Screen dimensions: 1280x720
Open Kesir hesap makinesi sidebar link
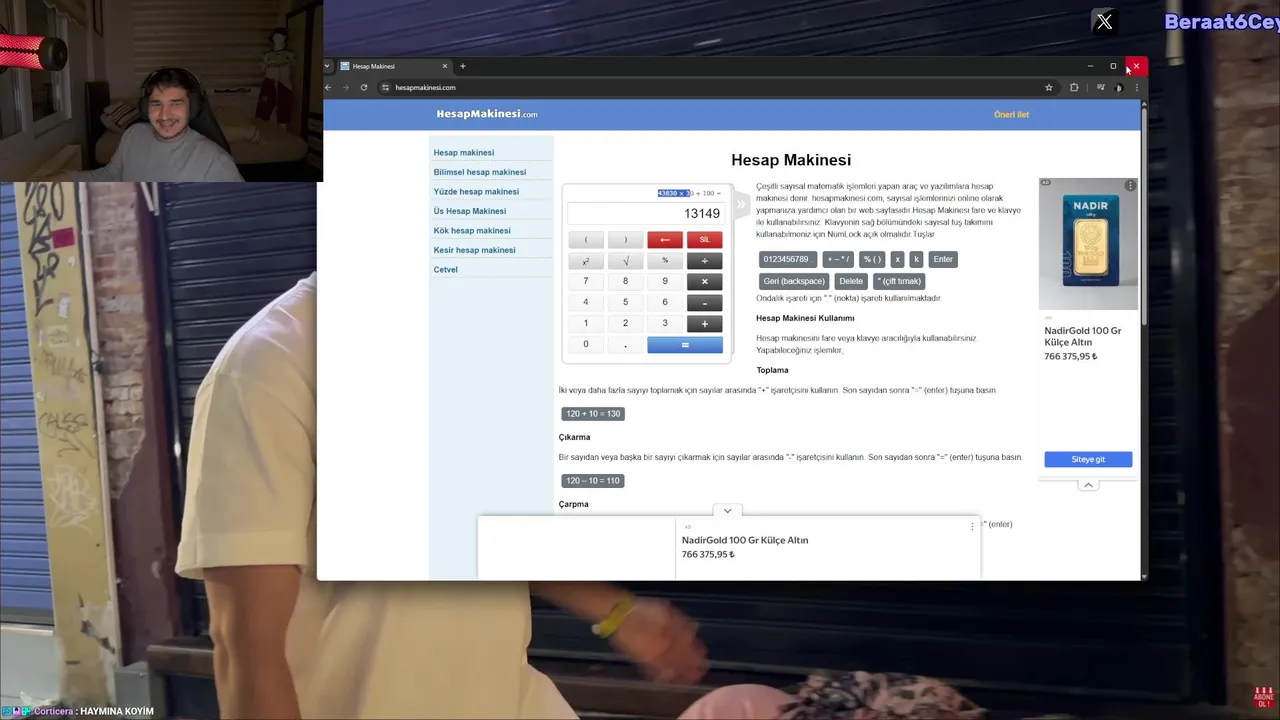(475, 250)
